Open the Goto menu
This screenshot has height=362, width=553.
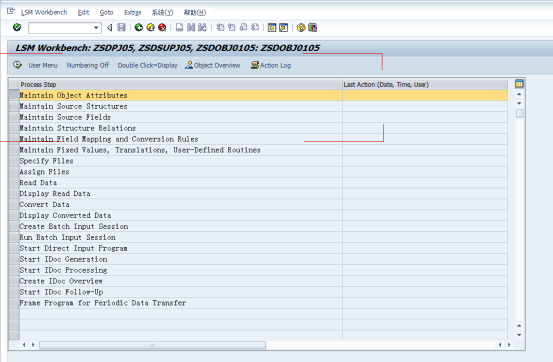(107, 12)
